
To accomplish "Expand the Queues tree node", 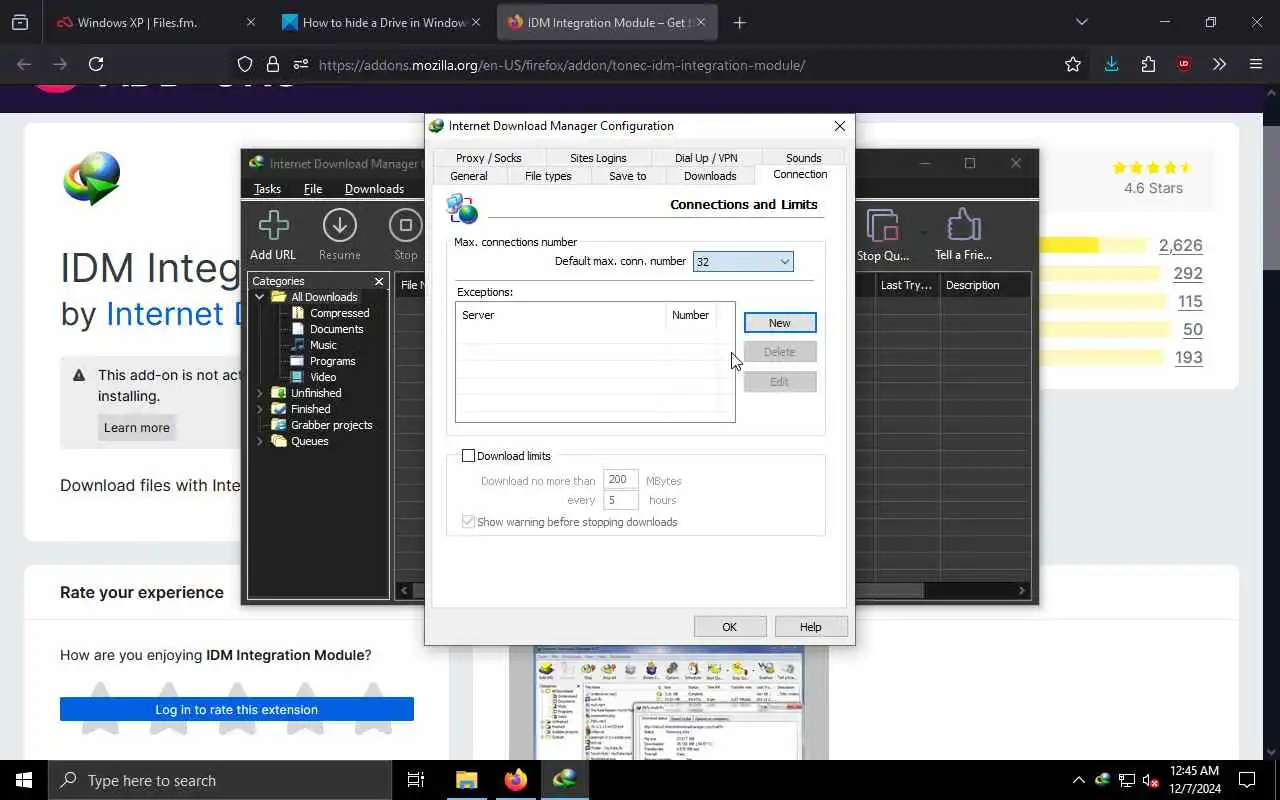I will point(260,441).
